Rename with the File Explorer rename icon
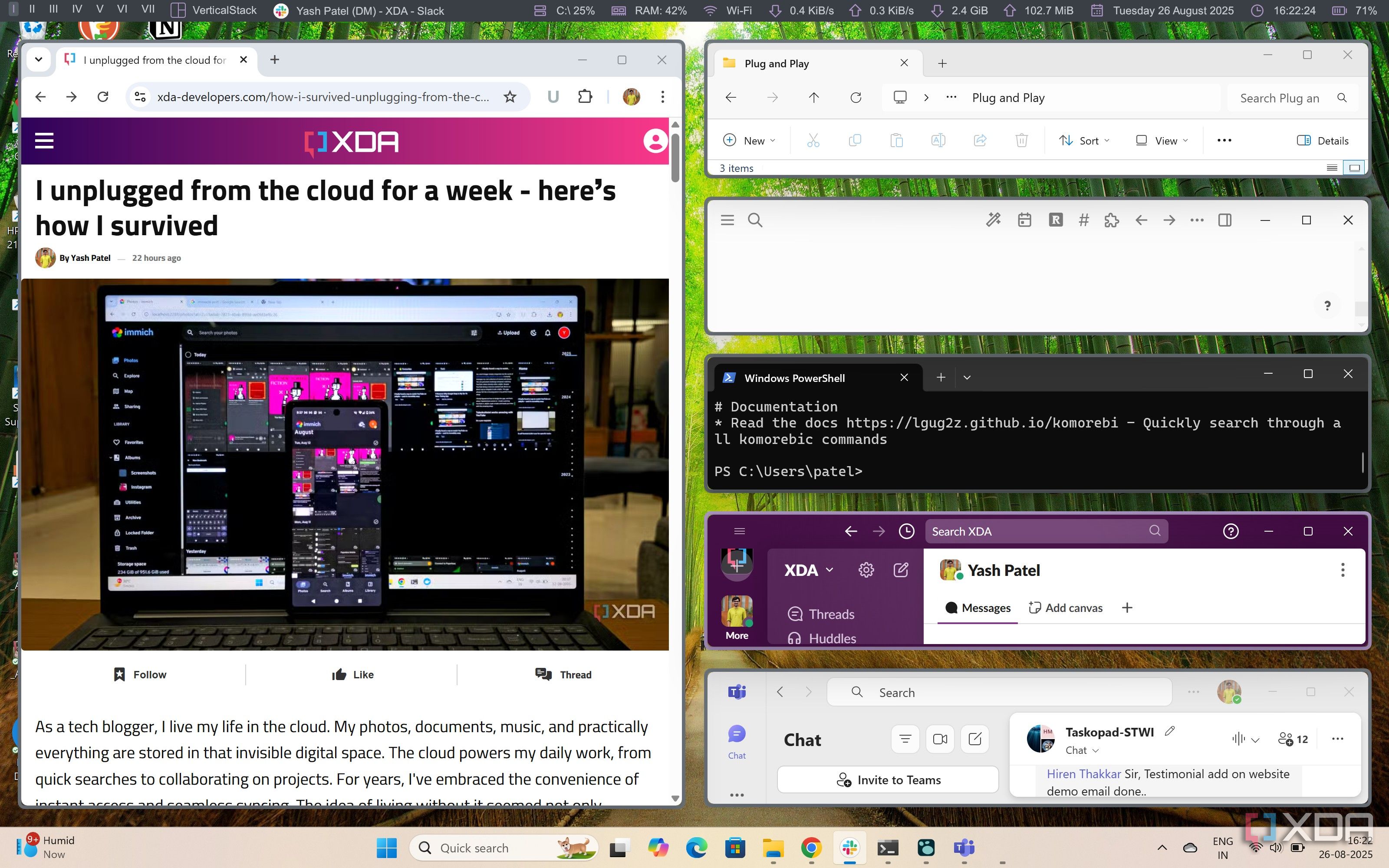The height and width of the screenshot is (868, 1389). tap(938, 141)
